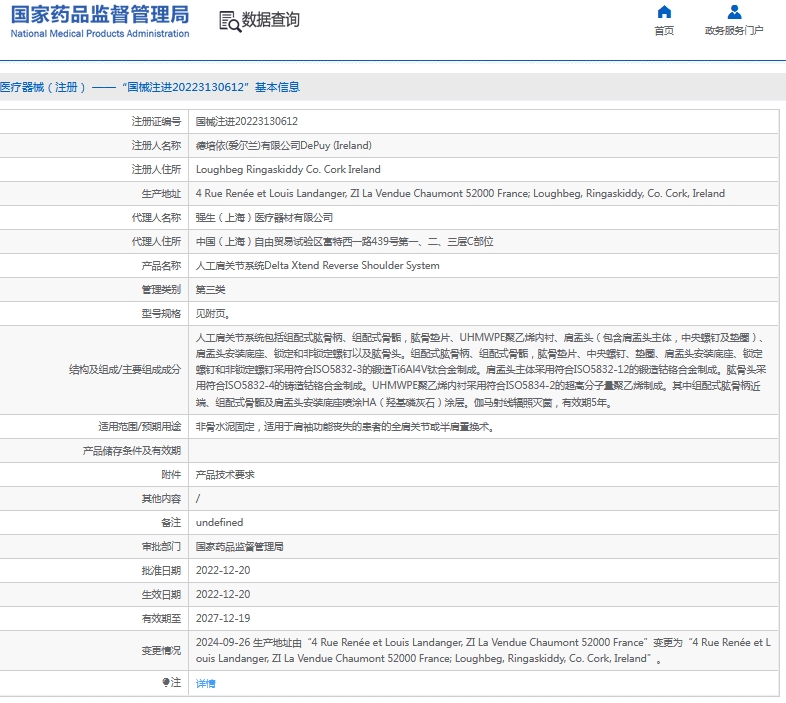Click the 国家药品监督管理局 site logo
Image resolution: width=786 pixels, height=703 pixels.
[x=99, y=14]
